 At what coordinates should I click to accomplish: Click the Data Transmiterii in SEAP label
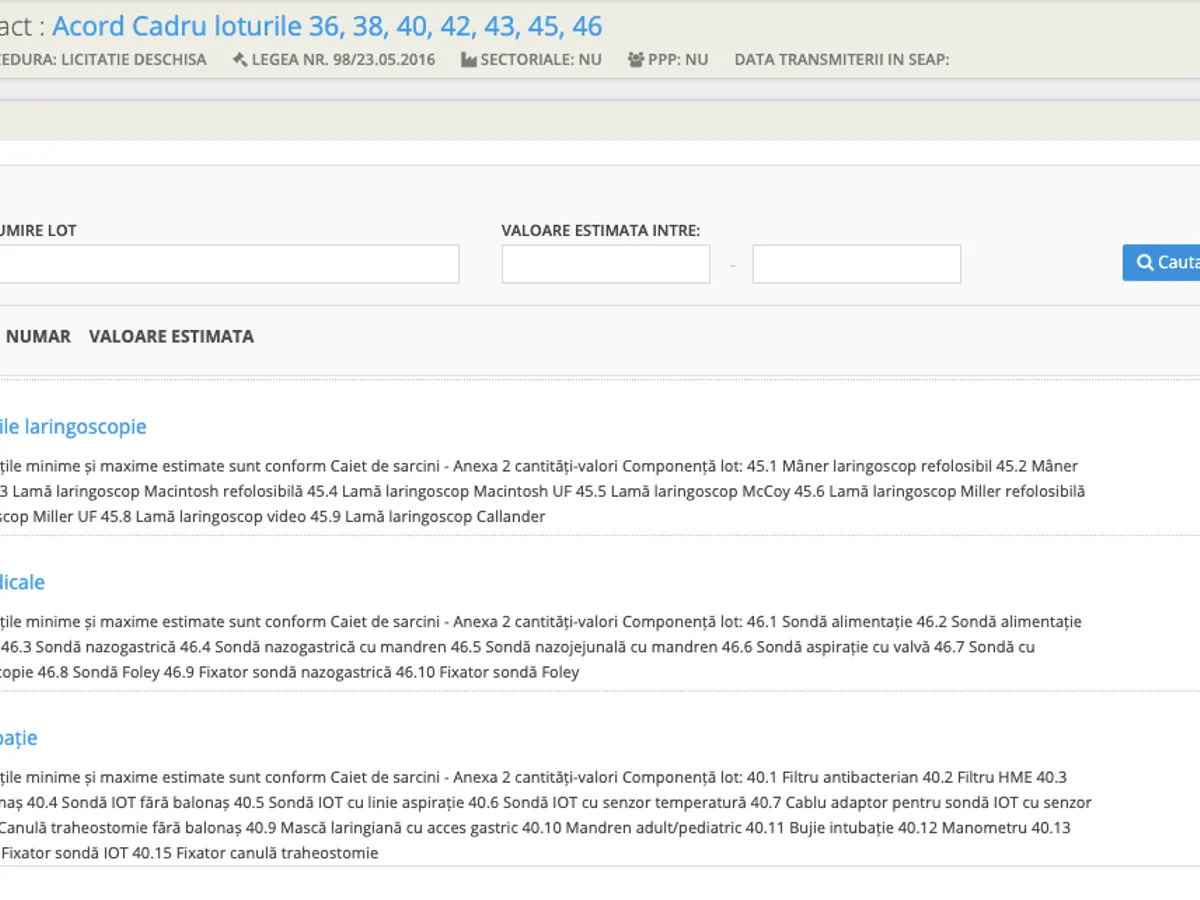click(x=841, y=60)
